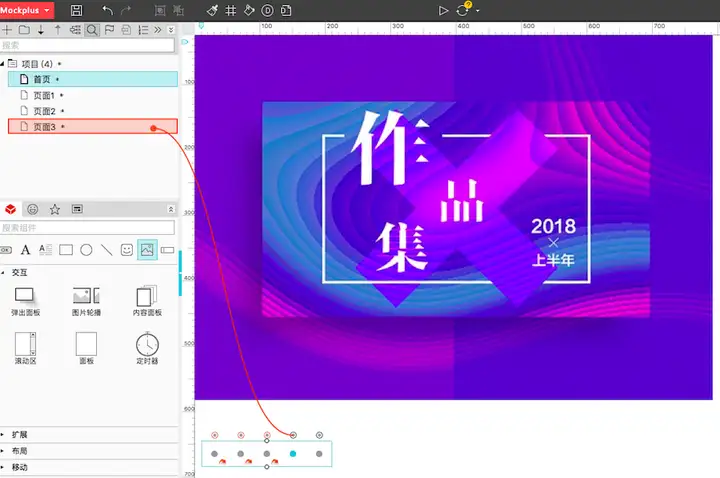Pick the OK button component
720x478 pixels.
click(x=6, y=250)
